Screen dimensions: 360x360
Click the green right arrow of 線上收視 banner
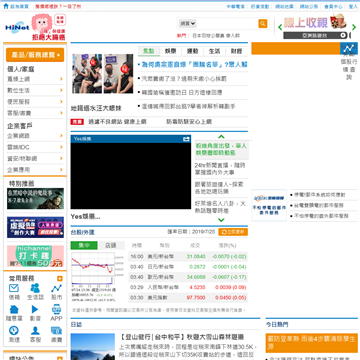(x=353, y=27)
